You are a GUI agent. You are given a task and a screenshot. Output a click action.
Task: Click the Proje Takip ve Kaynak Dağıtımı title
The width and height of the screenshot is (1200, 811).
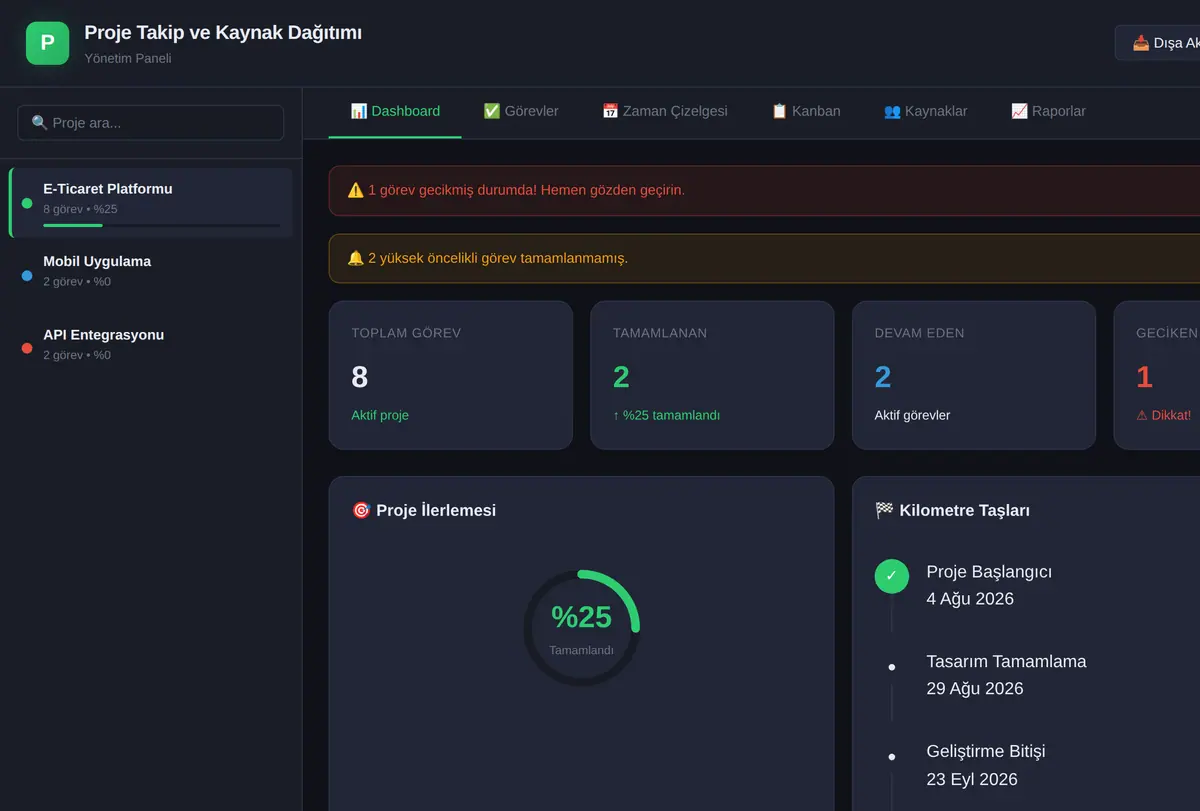point(223,33)
